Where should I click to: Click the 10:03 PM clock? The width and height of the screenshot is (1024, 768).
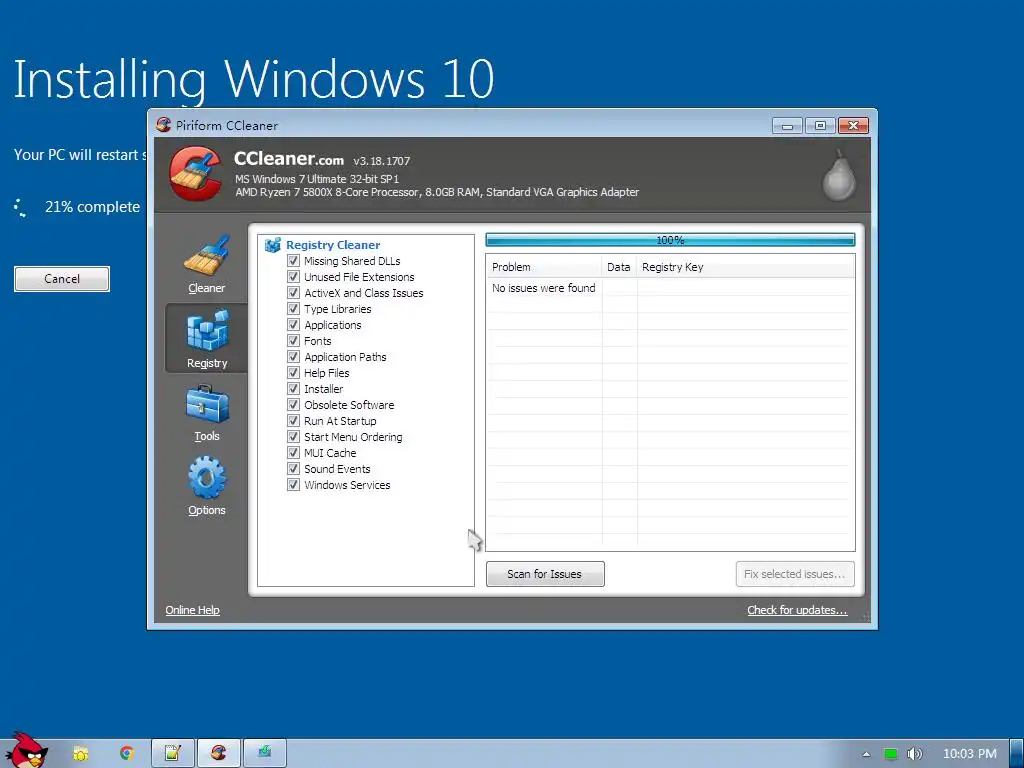[970, 754]
